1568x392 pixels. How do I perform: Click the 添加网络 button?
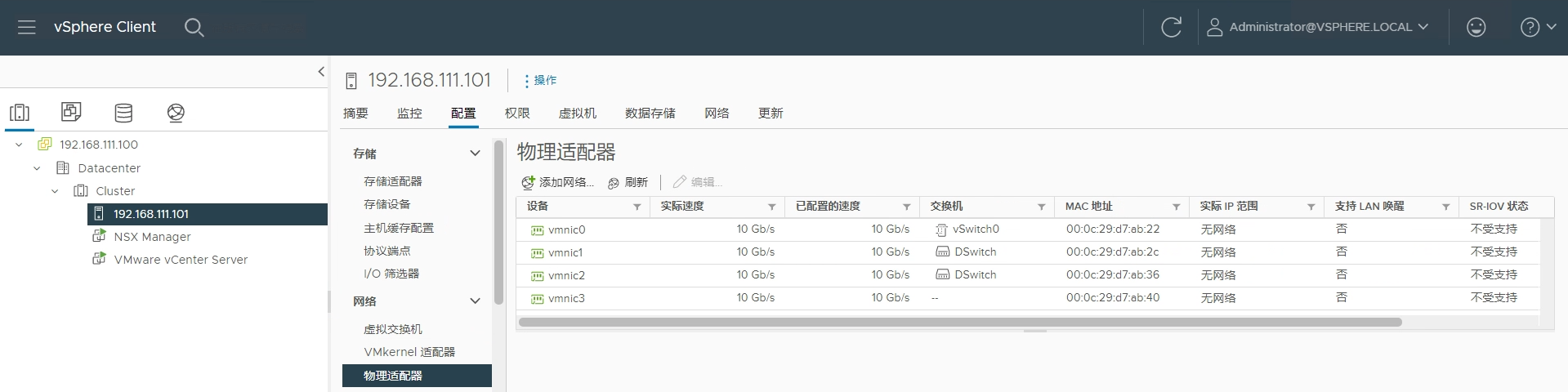pos(557,182)
